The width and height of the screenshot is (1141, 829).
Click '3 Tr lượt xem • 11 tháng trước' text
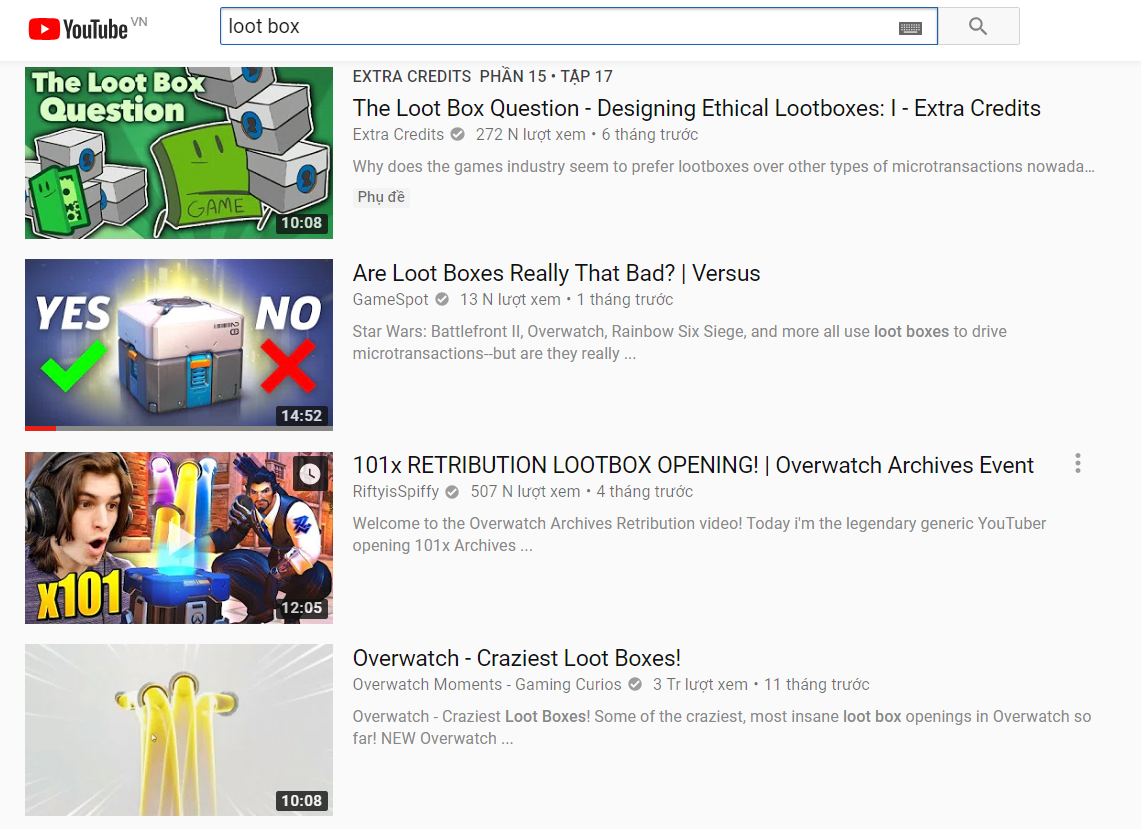761,684
